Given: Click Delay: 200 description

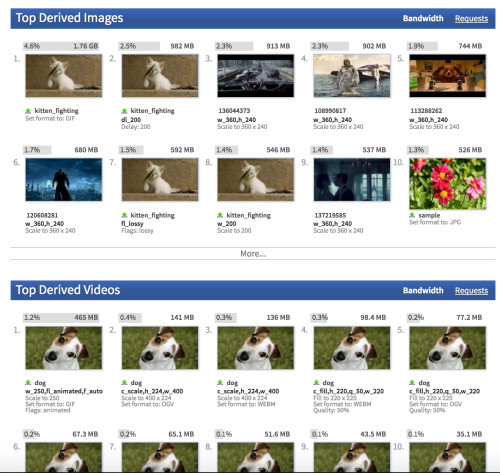Looking at the screenshot, I should (x=136, y=127).
